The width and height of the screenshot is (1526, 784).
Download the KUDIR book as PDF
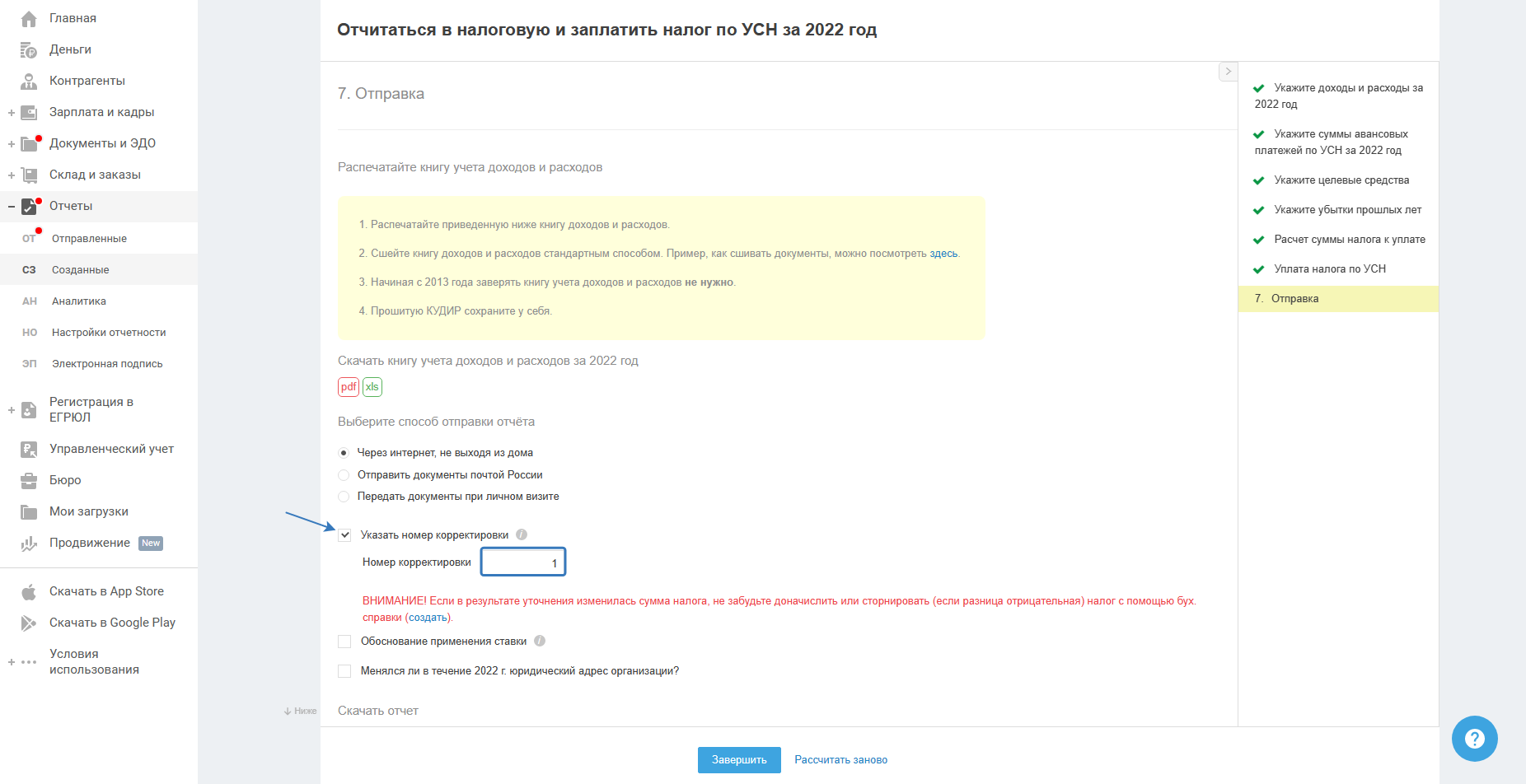point(349,387)
